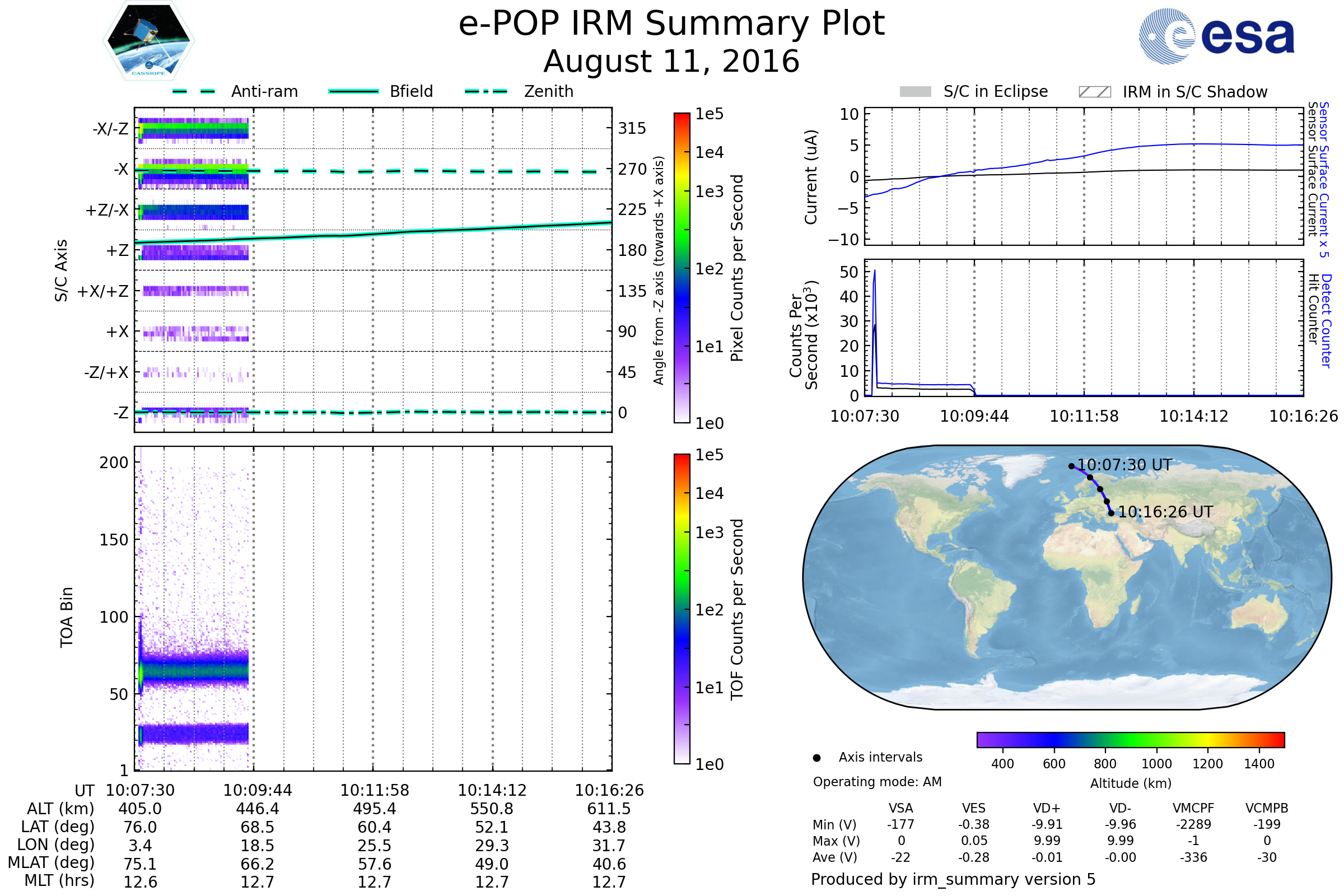Click the VMCPF column header
The image size is (1344, 896).
click(x=1193, y=808)
